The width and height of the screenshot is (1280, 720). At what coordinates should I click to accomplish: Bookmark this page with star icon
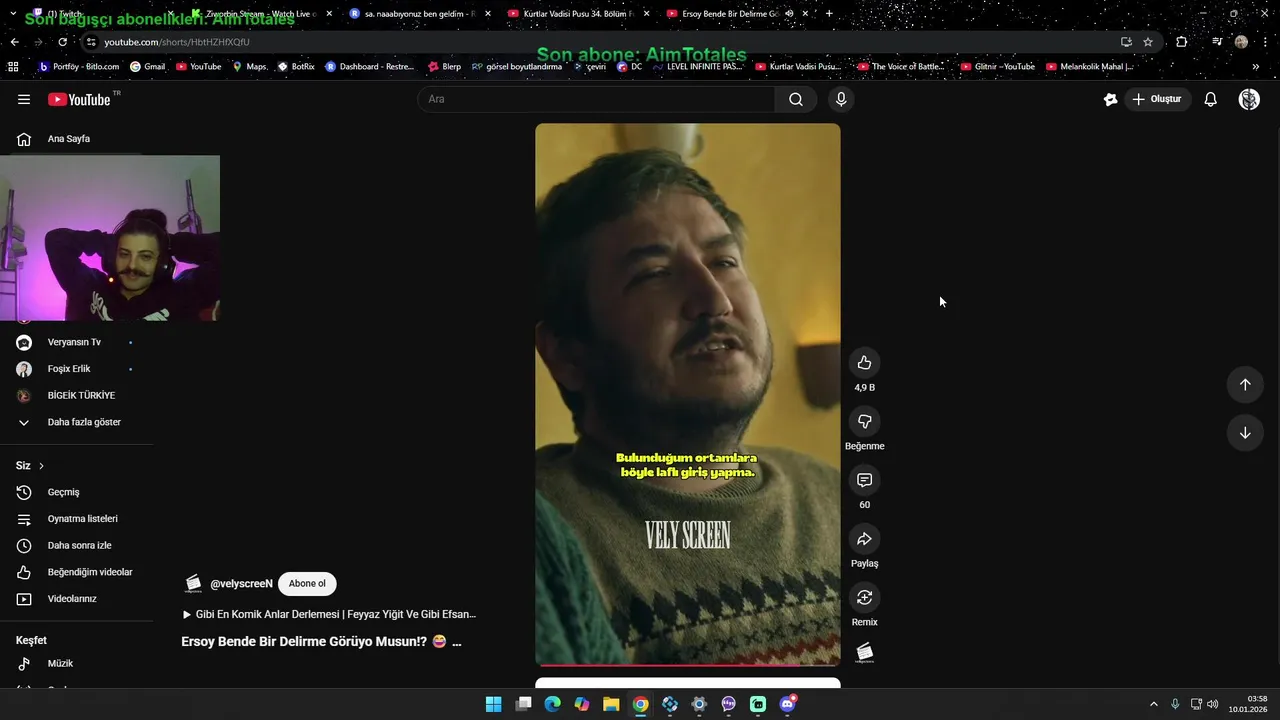[x=1148, y=42]
